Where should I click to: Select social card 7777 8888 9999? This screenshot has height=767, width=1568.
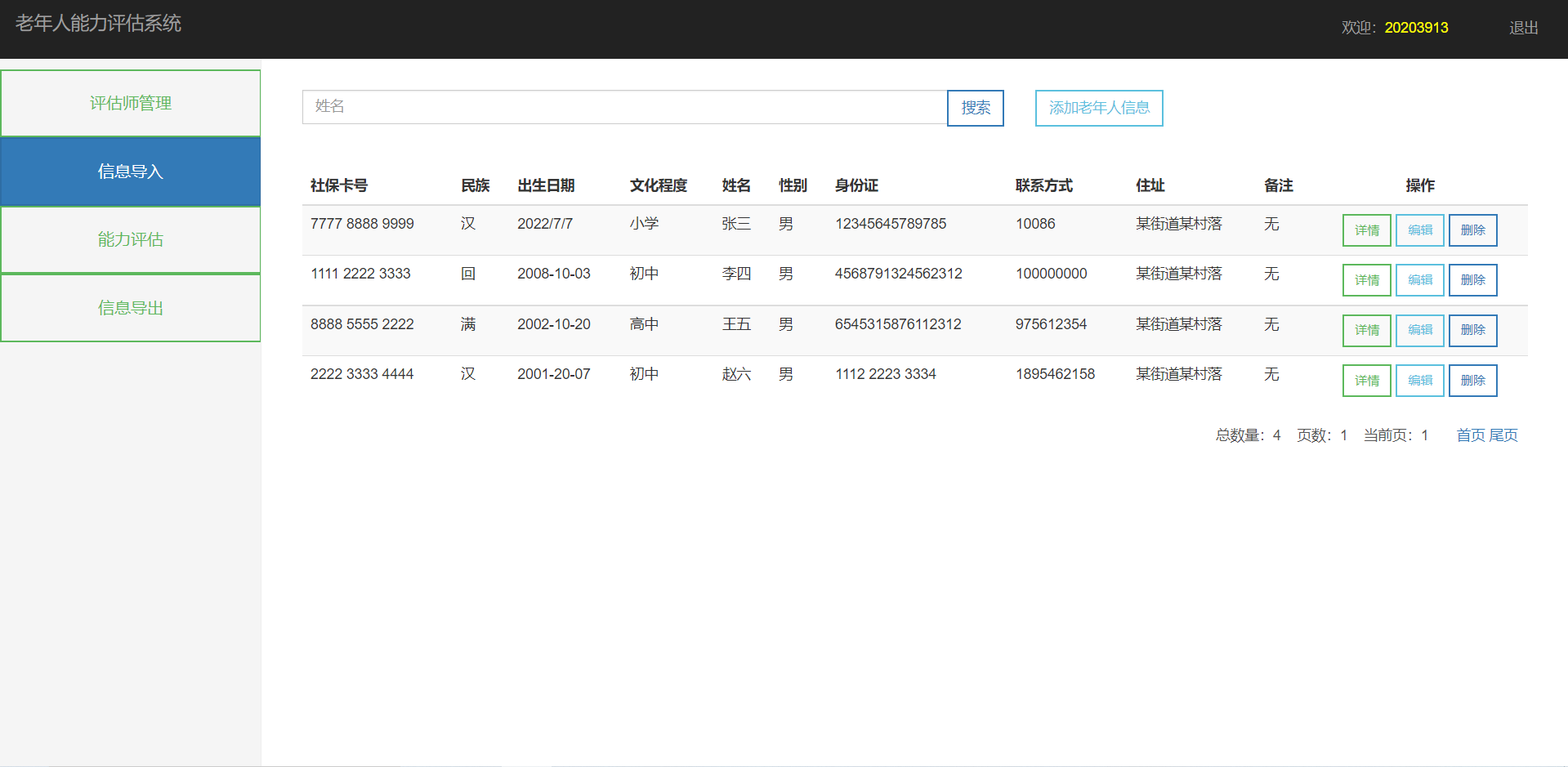click(362, 224)
